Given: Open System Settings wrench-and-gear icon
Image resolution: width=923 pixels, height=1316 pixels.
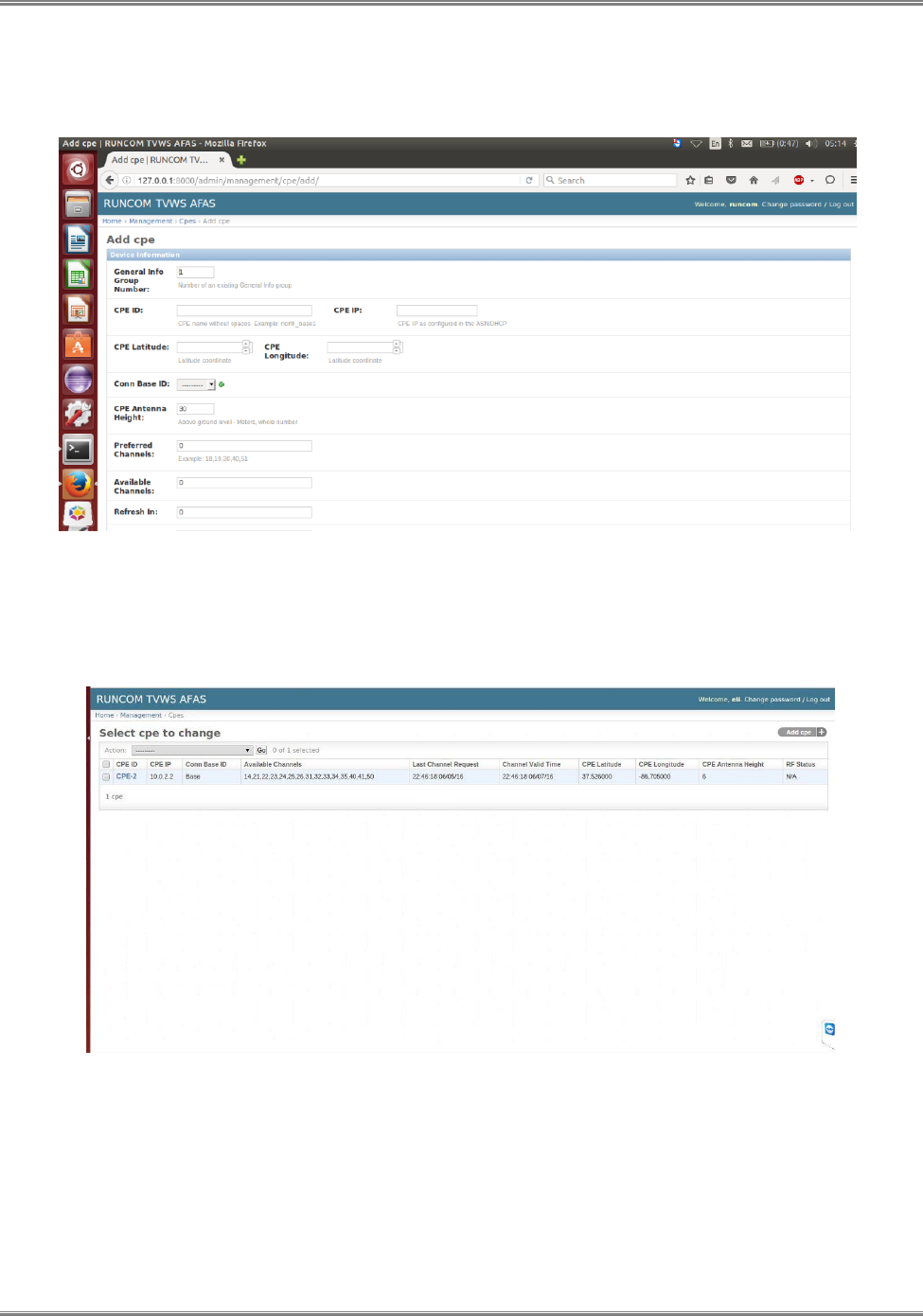Looking at the screenshot, I should [78, 414].
